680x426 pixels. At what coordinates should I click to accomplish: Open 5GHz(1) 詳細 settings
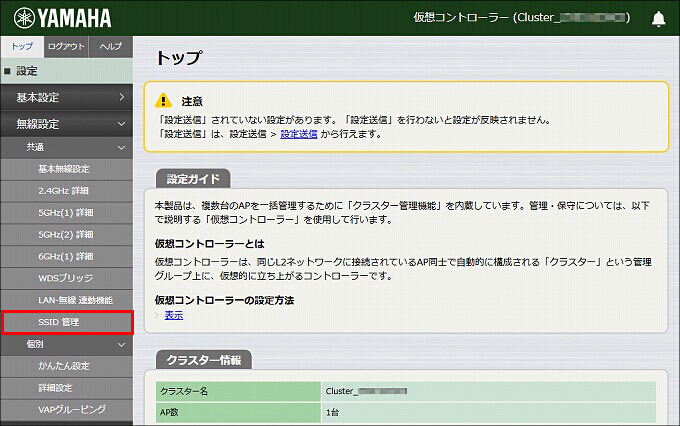(67, 213)
